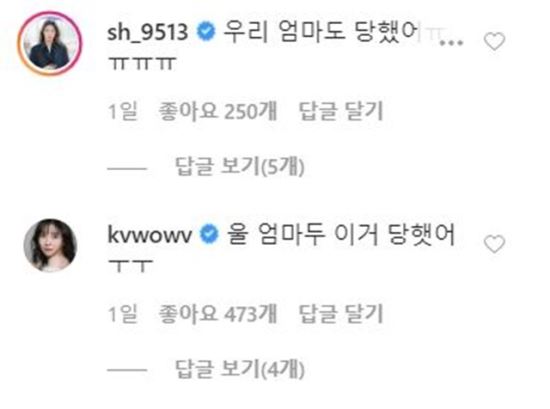The image size is (550, 409).
Task: Like the sh_9513 comment with heart icon
Action: coord(494,41)
